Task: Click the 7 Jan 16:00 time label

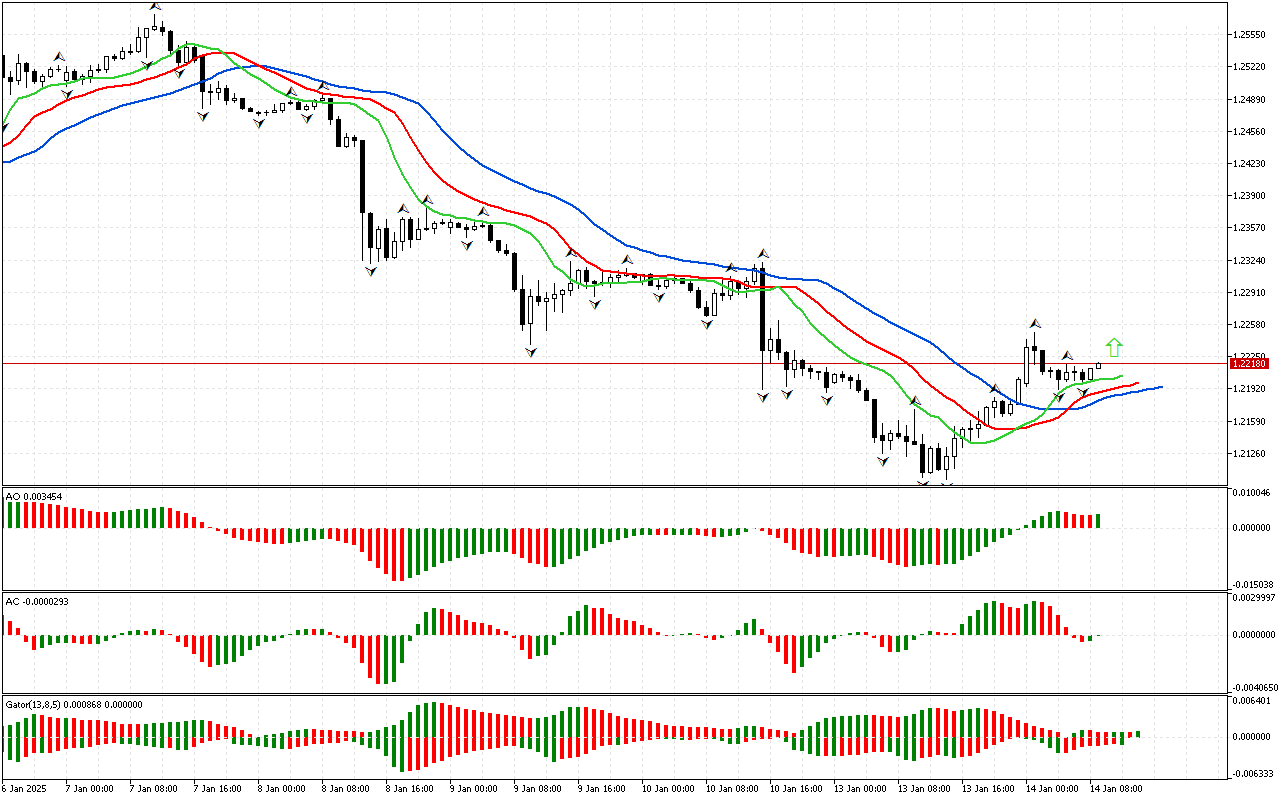Action: pyautogui.click(x=216, y=788)
